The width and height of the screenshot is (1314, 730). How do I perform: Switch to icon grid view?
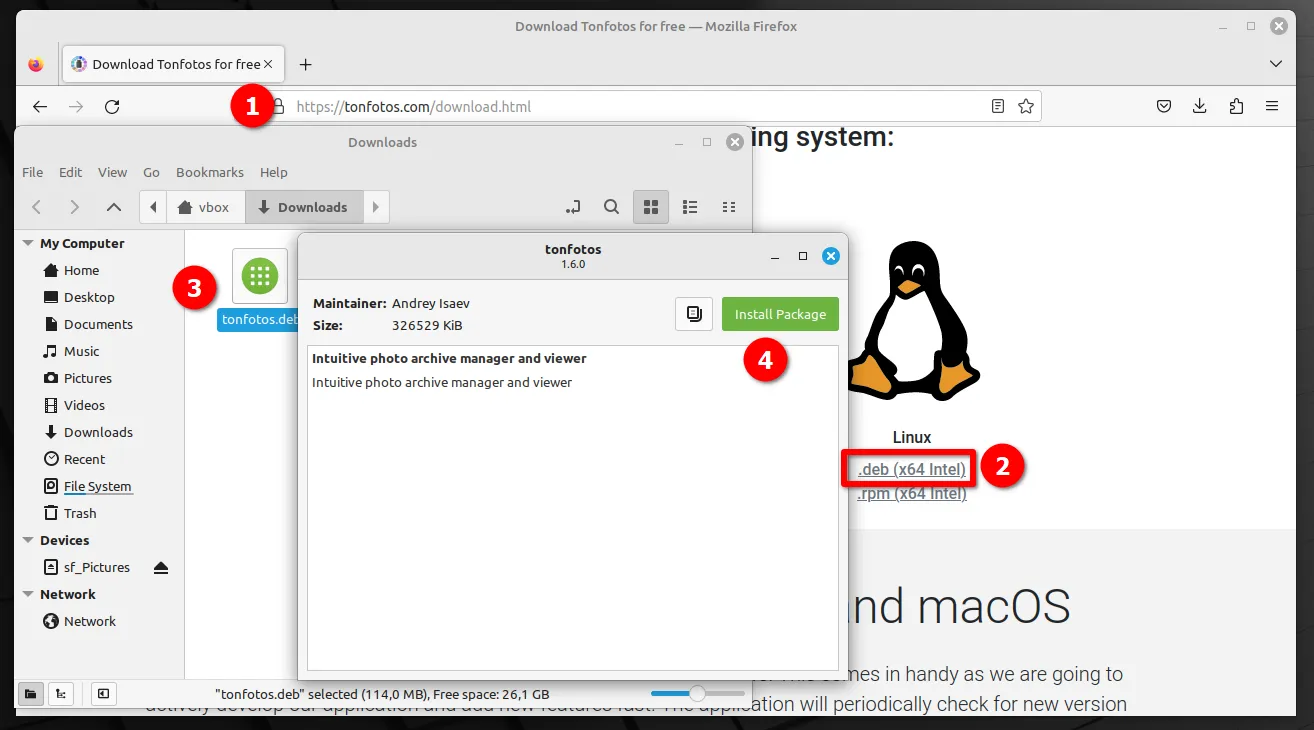pyautogui.click(x=651, y=207)
